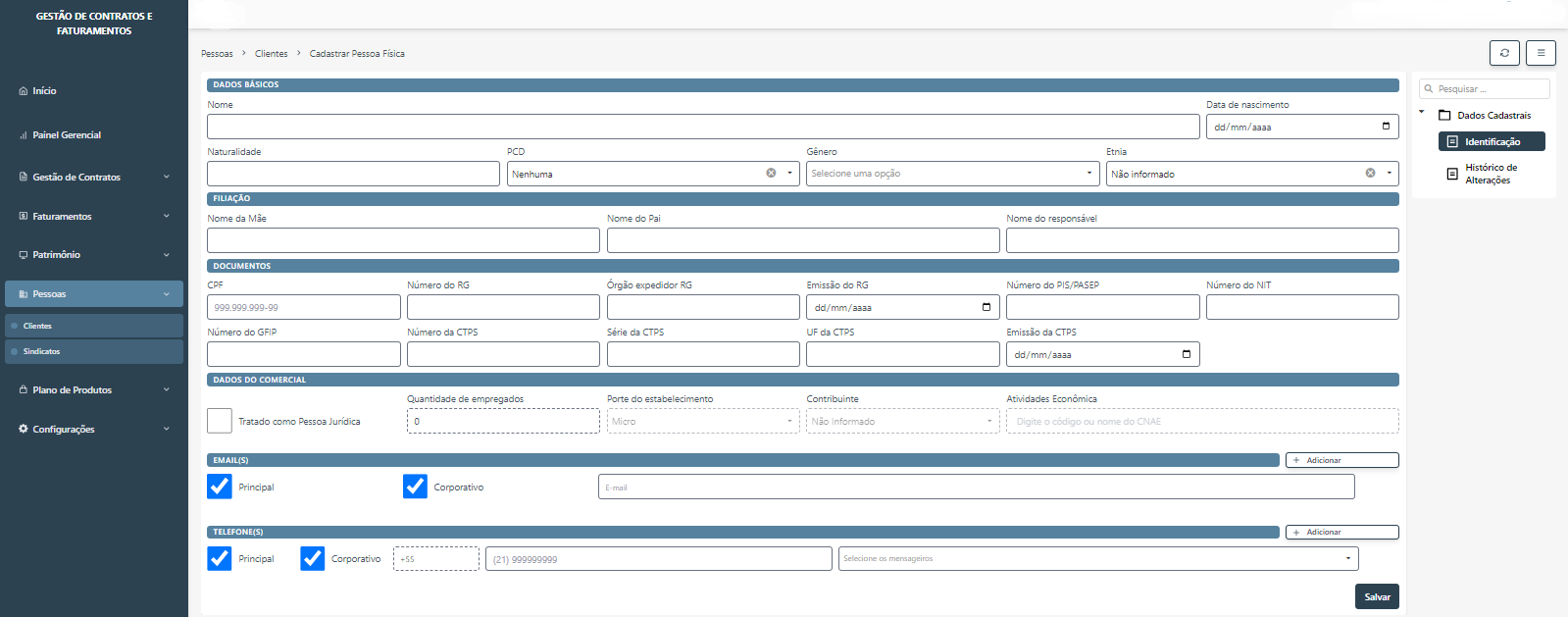Screen dimensions: 1568x617
Task: Open calendar picker for Emissão do RG
Action: (986, 307)
